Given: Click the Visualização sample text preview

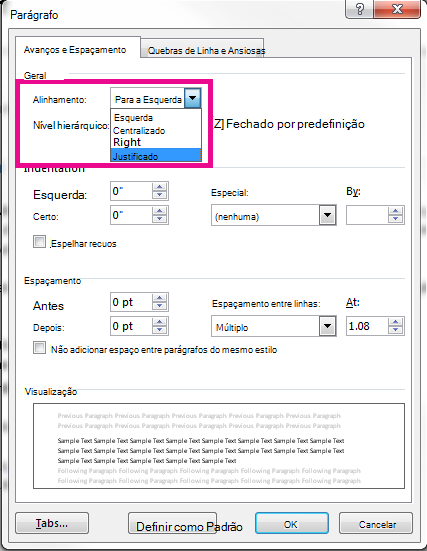Looking at the screenshot, I should [219, 446].
